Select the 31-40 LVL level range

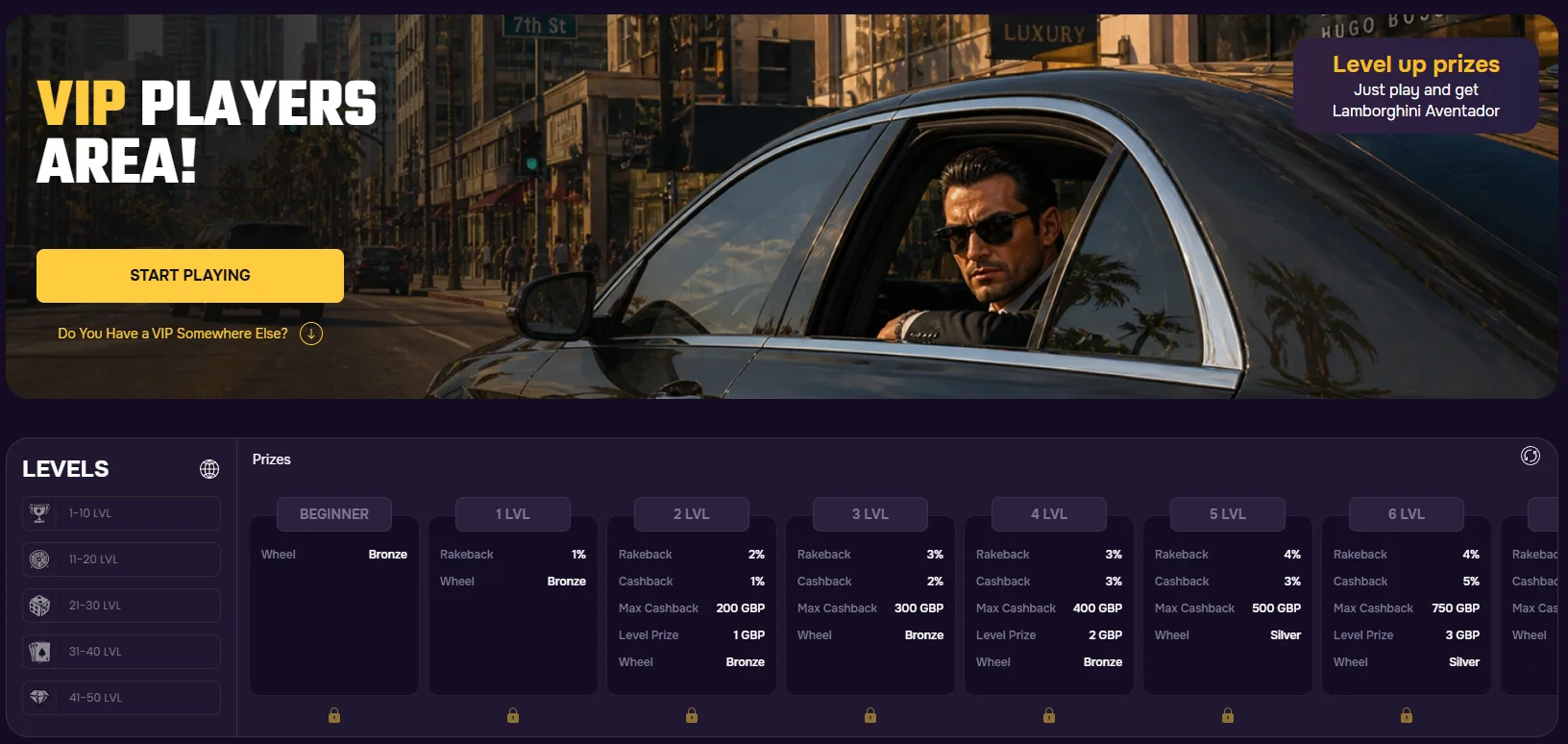pyautogui.click(x=121, y=652)
